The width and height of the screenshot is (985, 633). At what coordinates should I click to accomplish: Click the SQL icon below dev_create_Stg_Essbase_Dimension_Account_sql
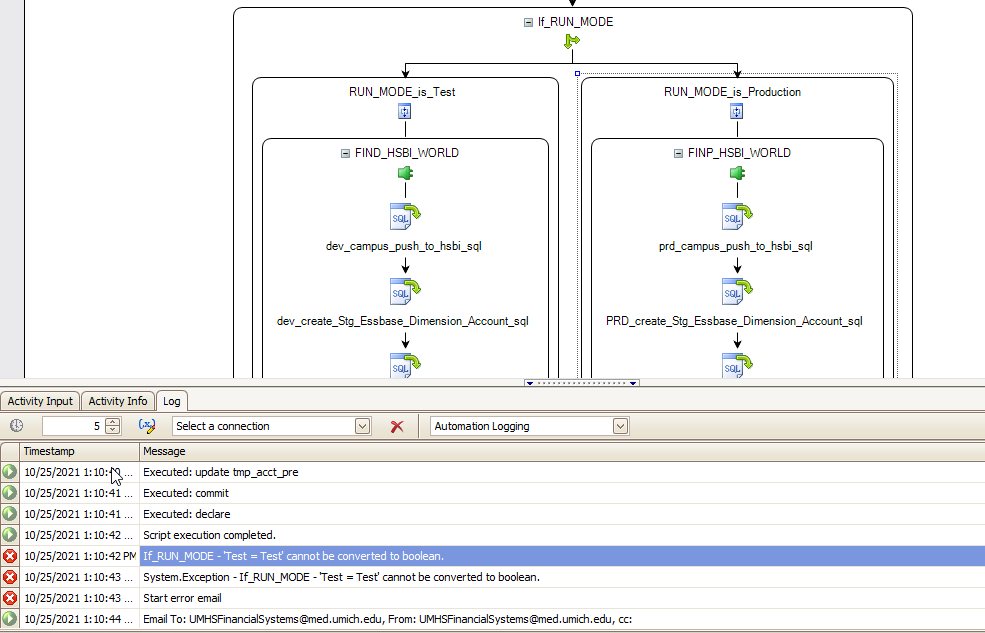click(x=405, y=365)
